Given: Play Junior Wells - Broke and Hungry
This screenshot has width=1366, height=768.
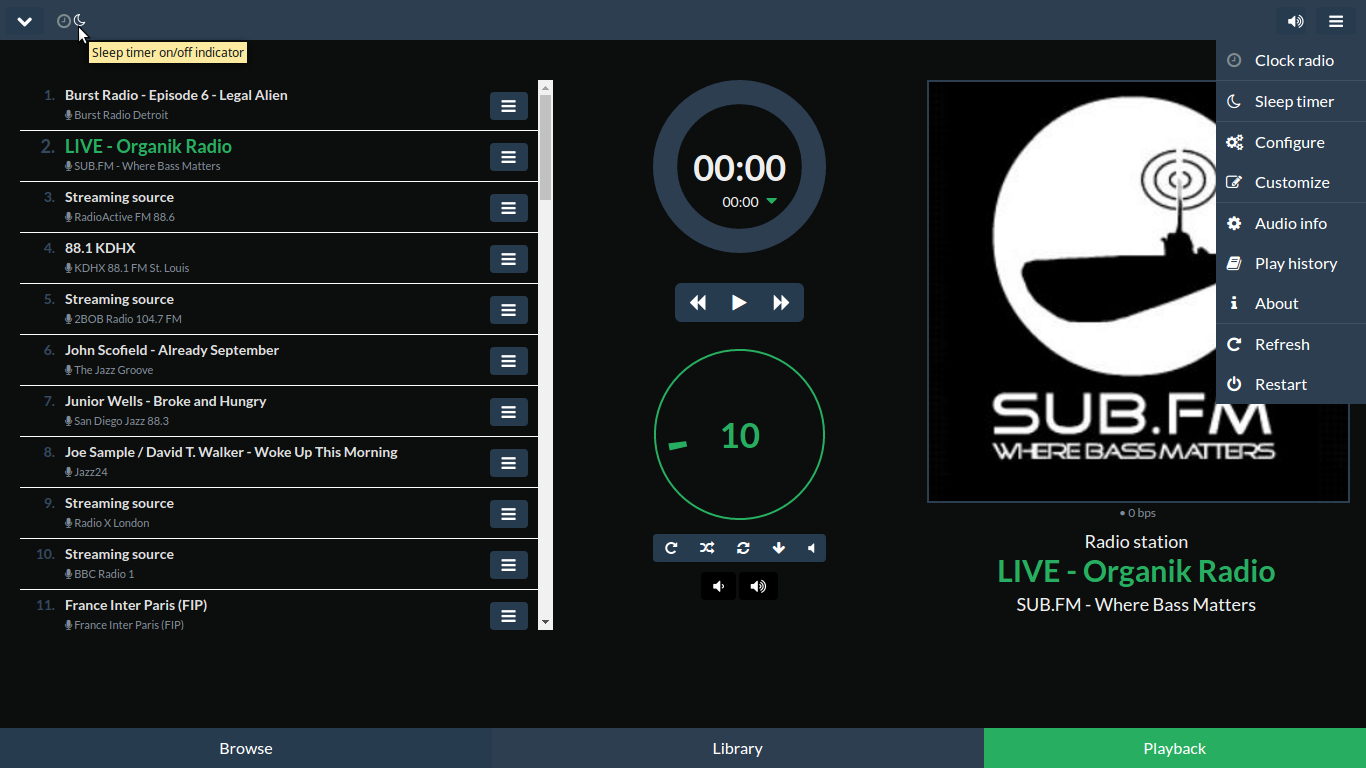Looking at the screenshot, I should point(166,401).
